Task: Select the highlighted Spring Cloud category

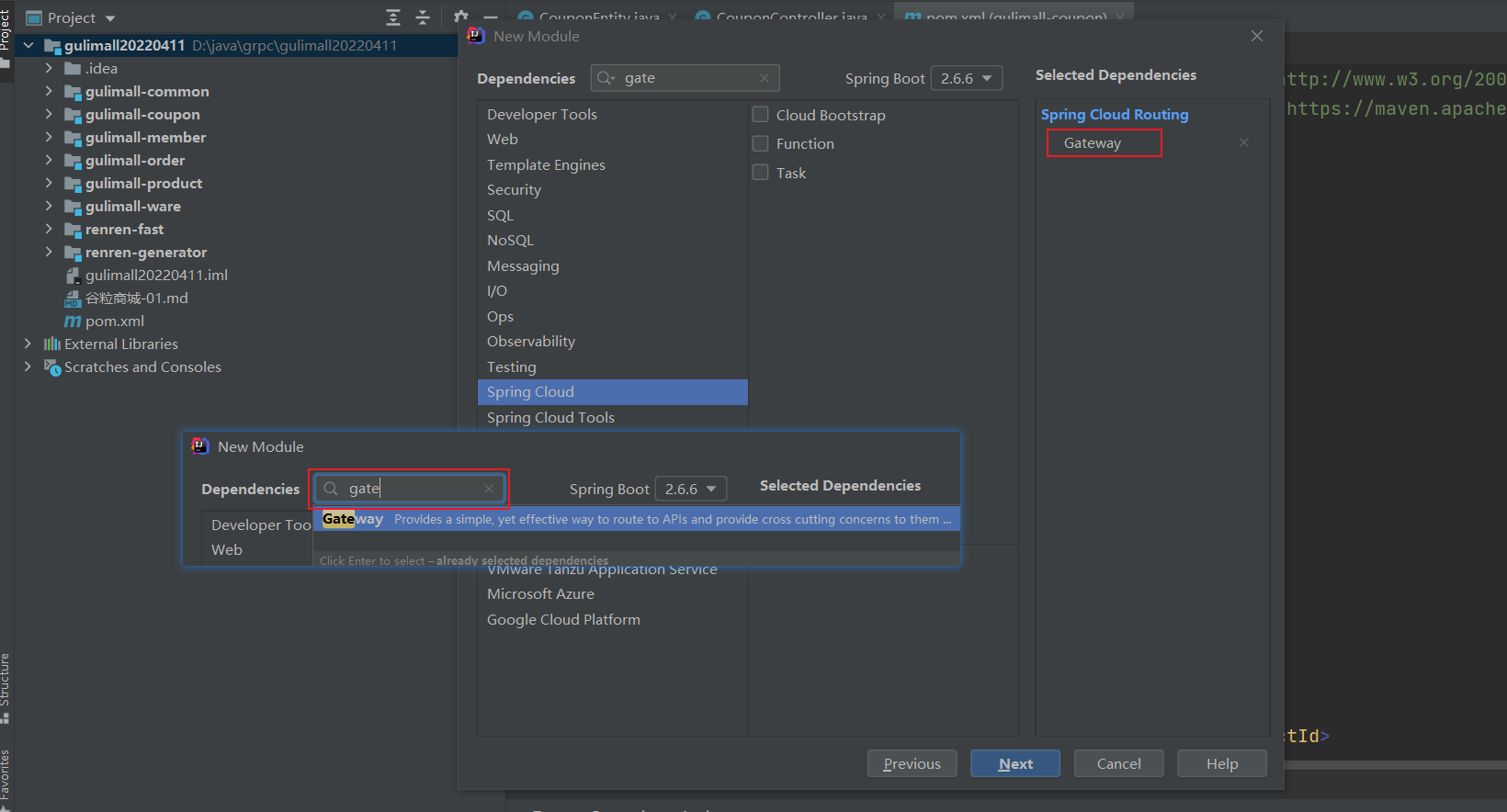Action: 612,391
